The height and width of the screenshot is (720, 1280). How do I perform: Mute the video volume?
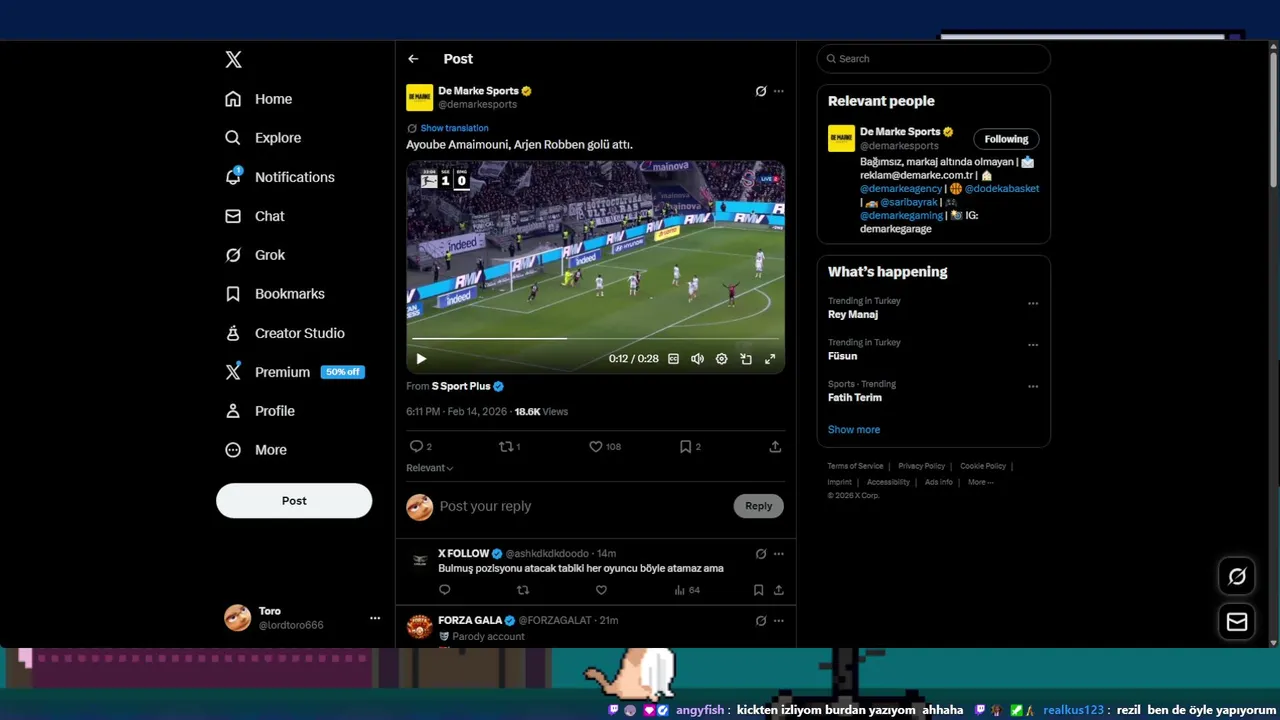[x=697, y=359]
